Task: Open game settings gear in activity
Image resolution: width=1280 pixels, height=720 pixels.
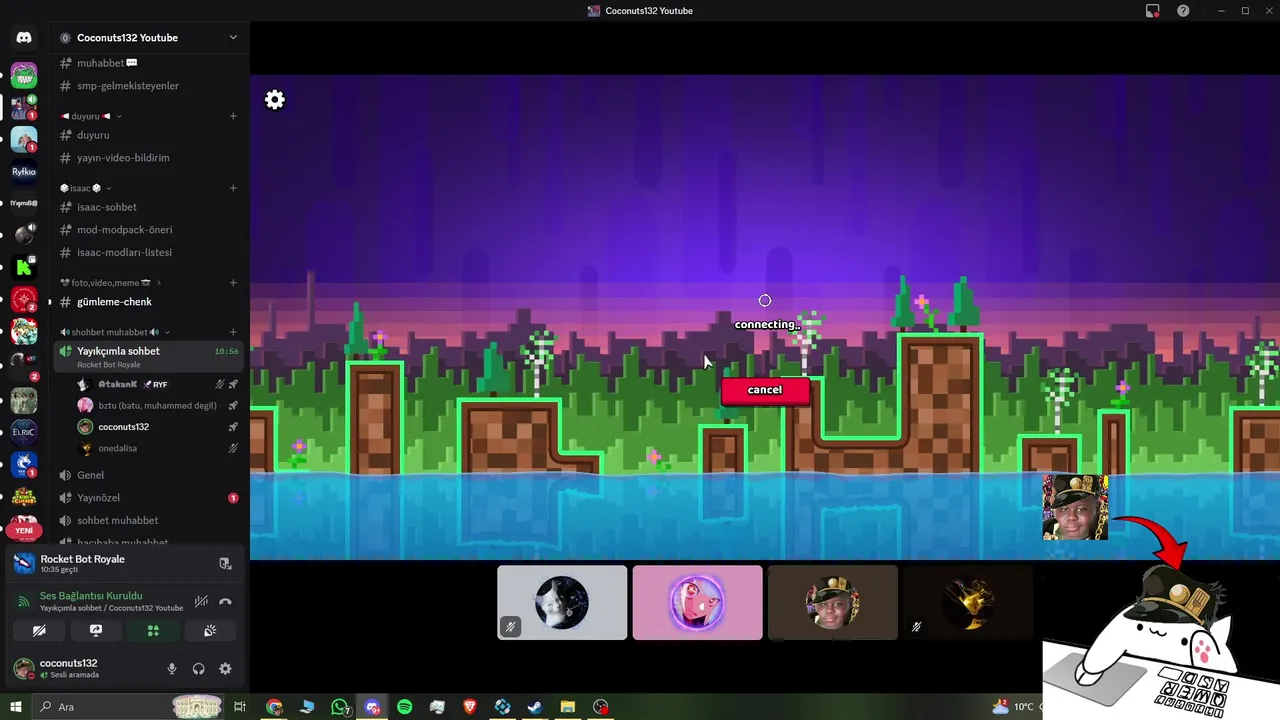Action: 275,100
